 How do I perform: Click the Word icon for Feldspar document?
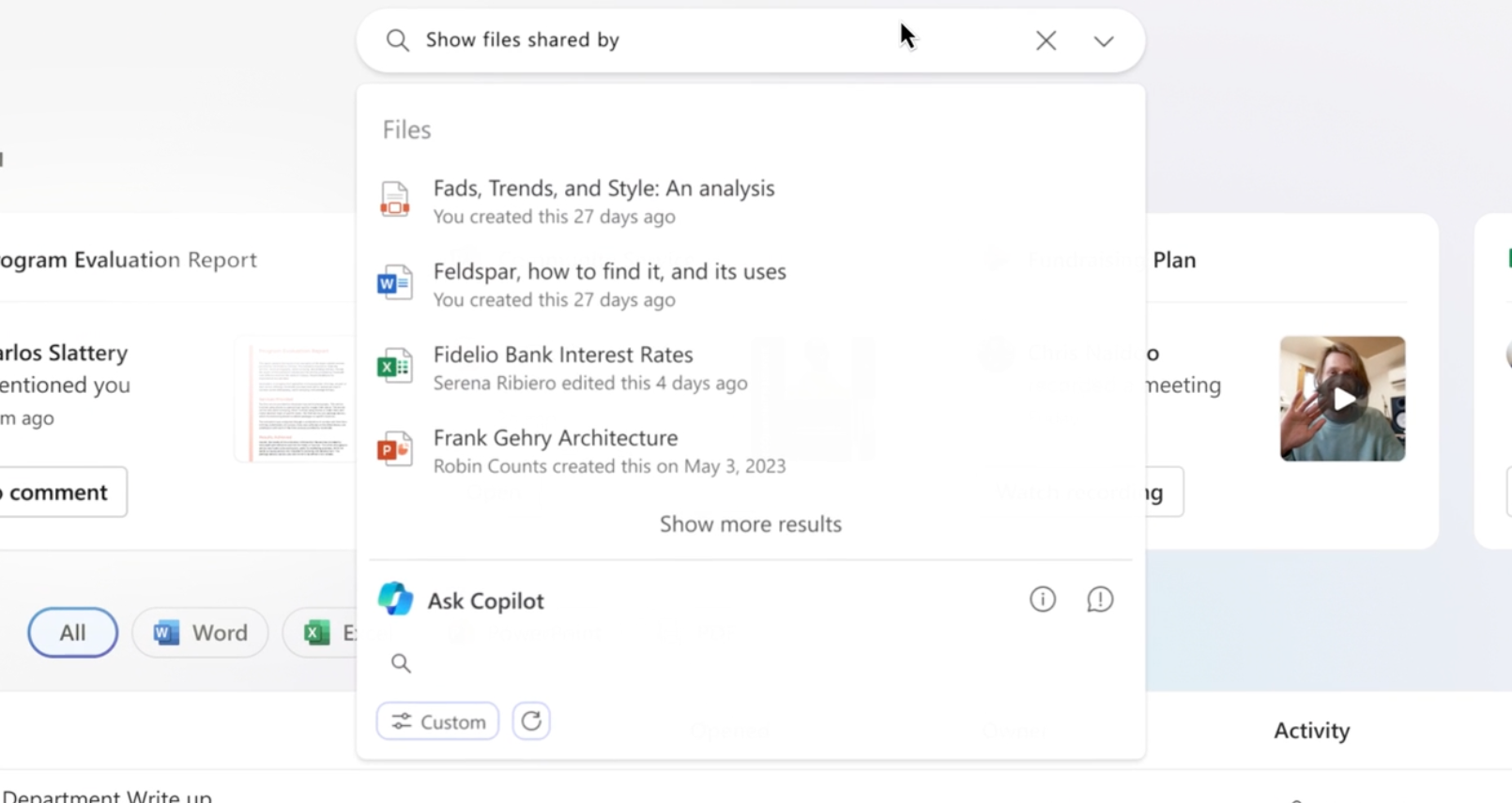[x=394, y=282]
